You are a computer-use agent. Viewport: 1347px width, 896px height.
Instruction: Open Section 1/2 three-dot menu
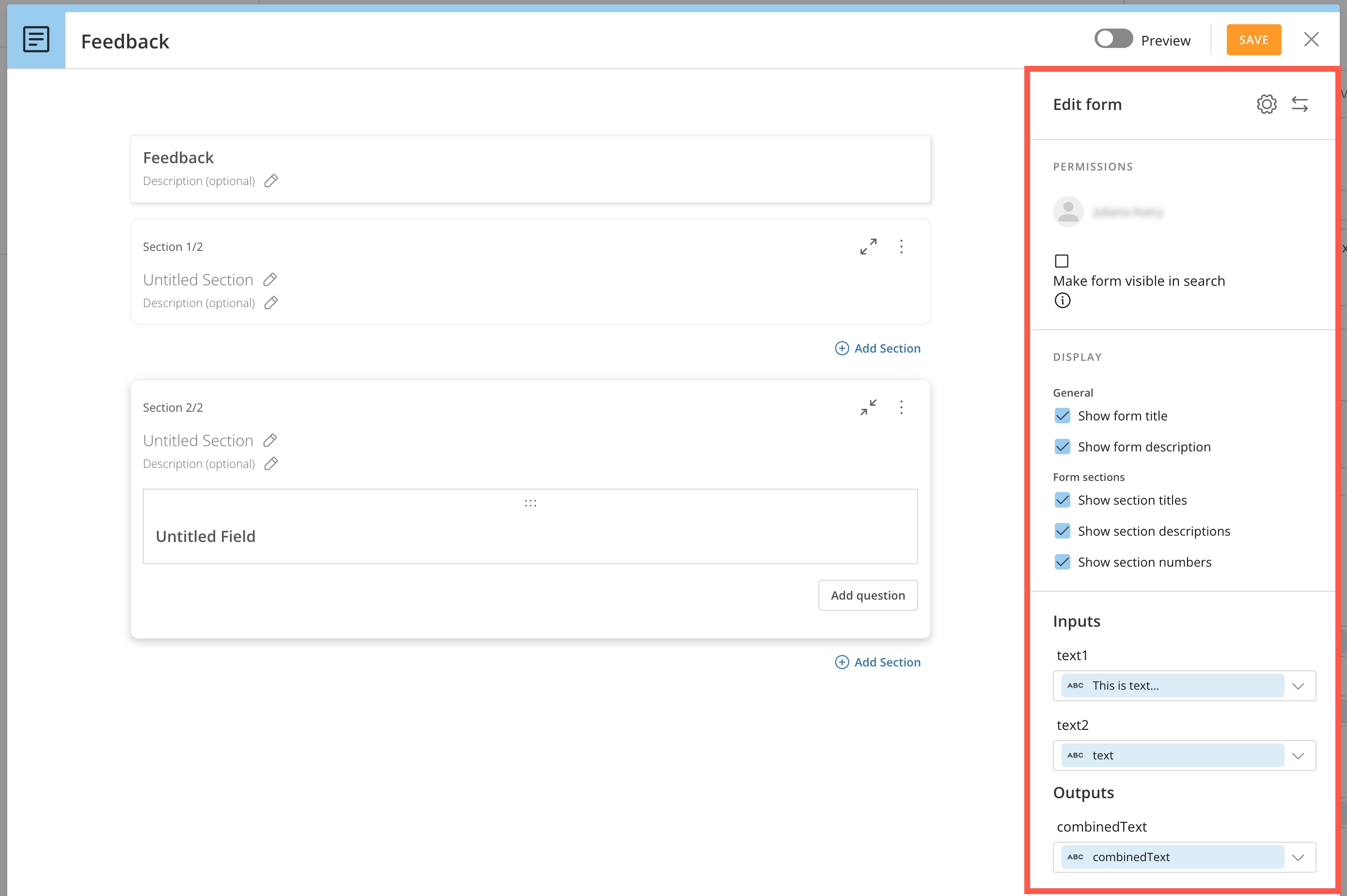point(901,247)
